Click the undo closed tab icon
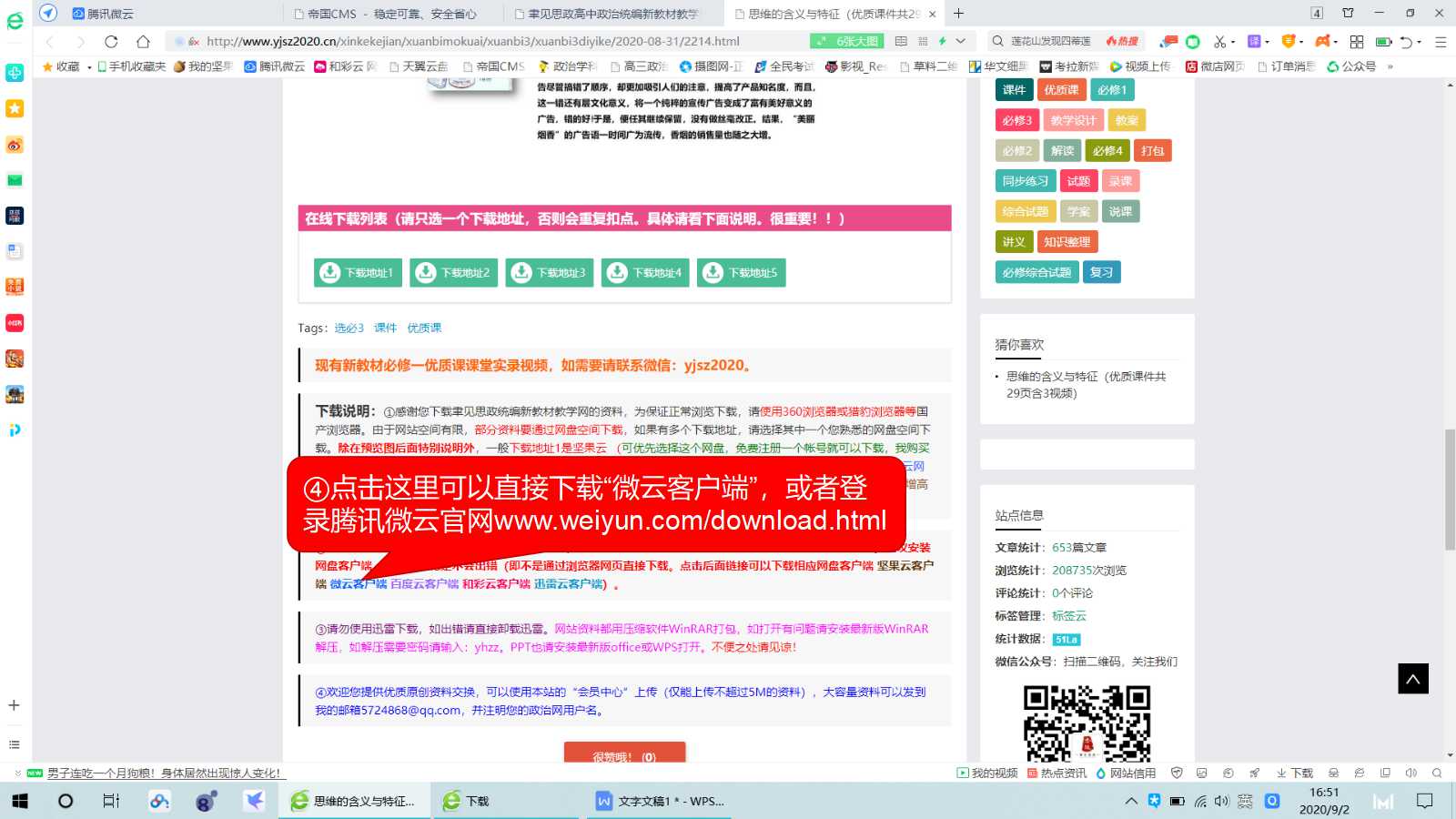Image resolution: width=1456 pixels, height=819 pixels. [1406, 42]
